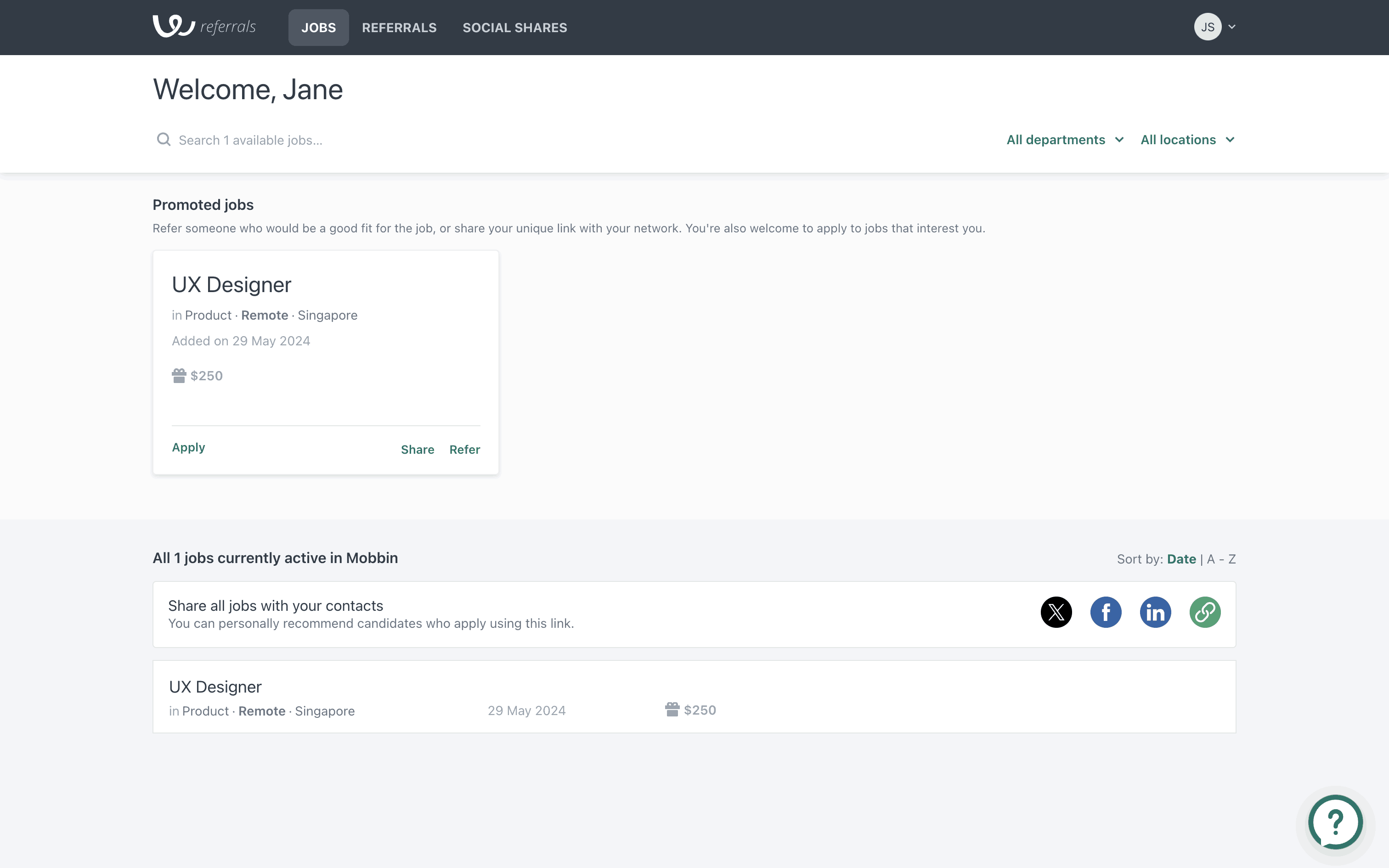Click the JS user avatar

(x=1207, y=27)
